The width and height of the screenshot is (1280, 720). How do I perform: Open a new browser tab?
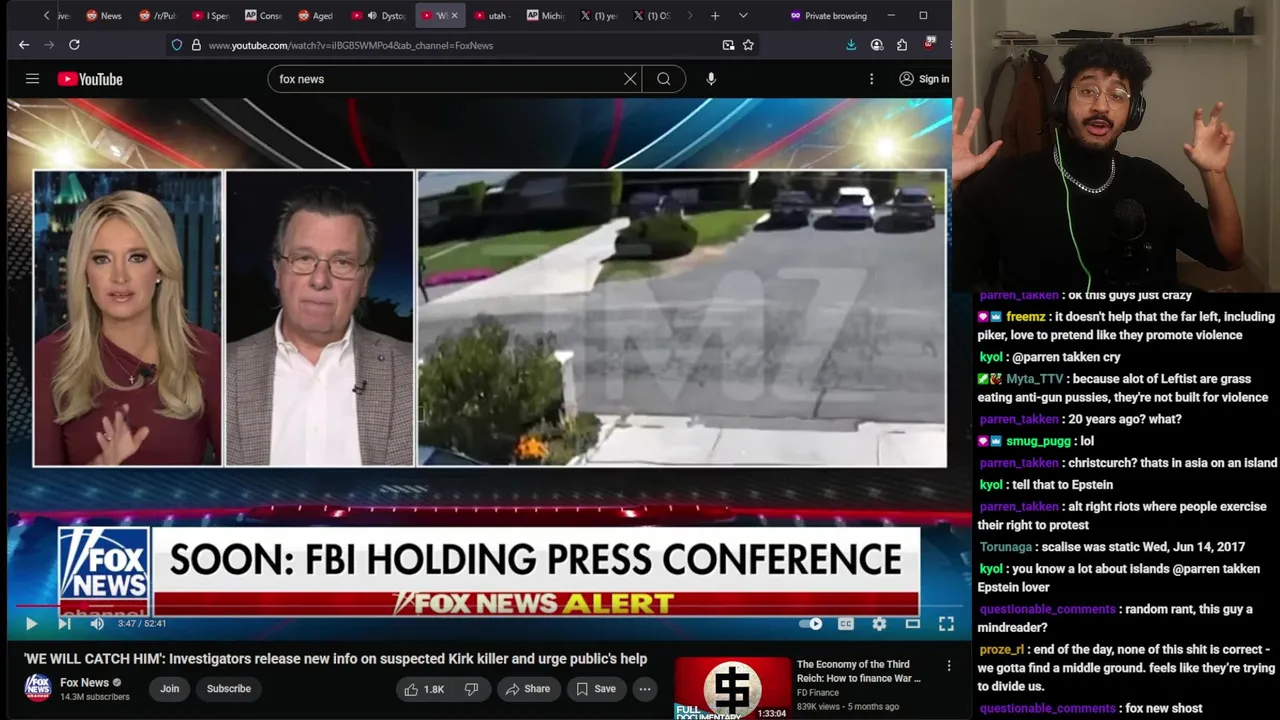[x=715, y=16]
